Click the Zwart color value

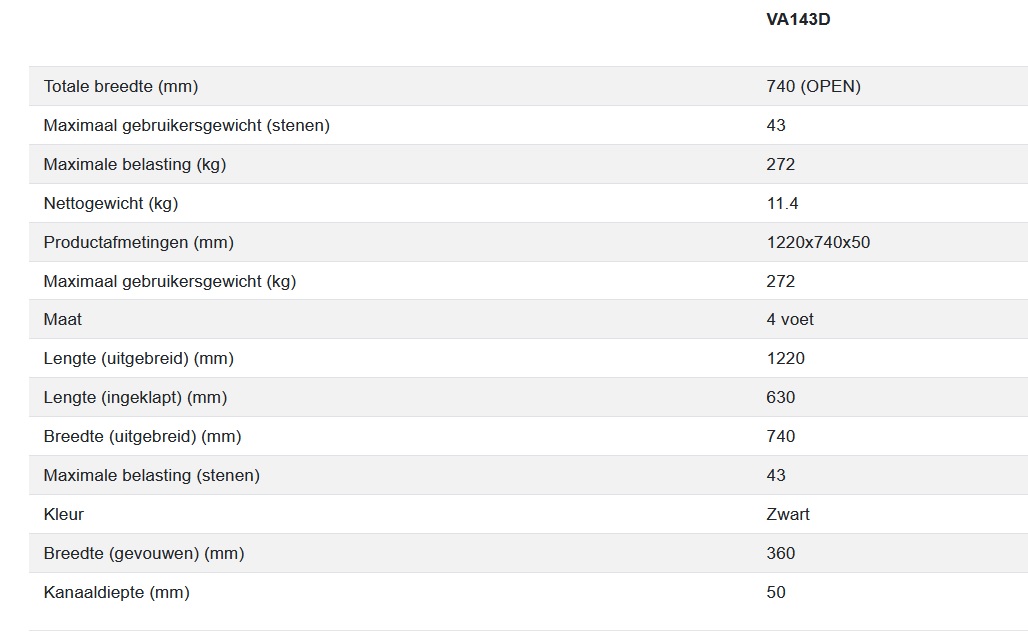[788, 514]
